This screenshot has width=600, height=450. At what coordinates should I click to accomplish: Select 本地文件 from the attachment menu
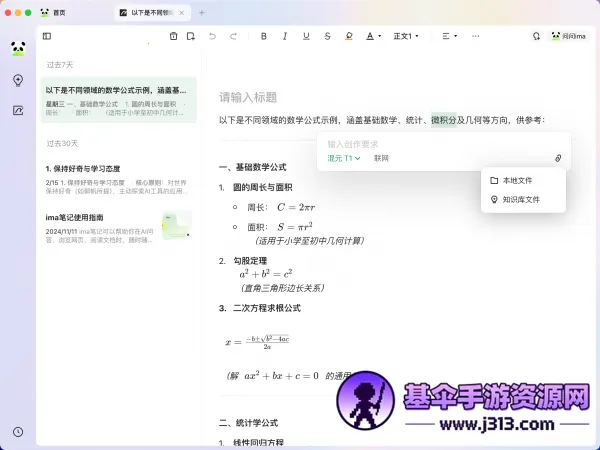point(517,180)
